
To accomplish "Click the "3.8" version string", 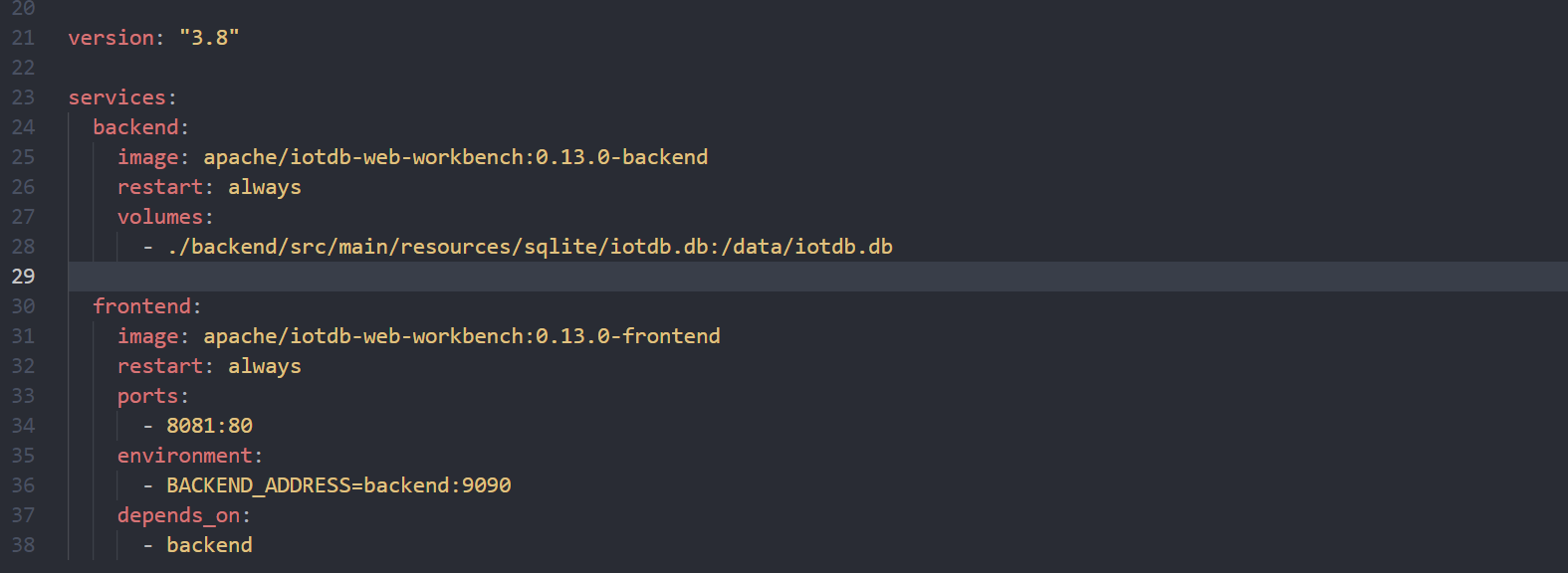I will click(209, 38).
